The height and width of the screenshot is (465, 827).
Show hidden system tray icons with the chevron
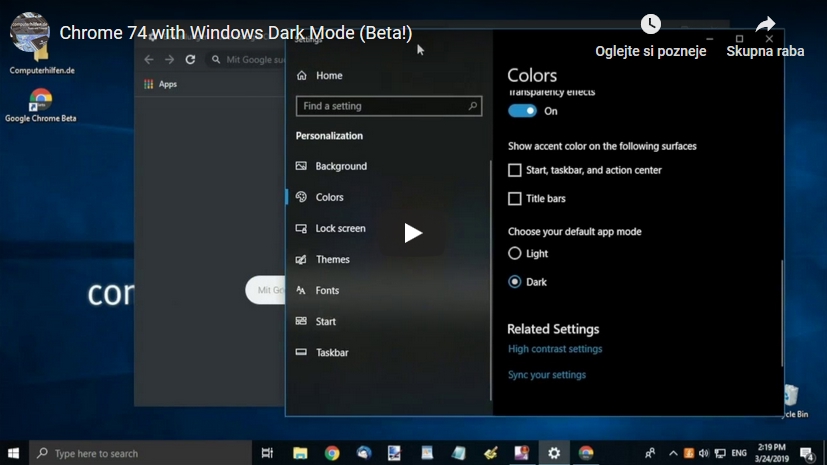pos(673,453)
